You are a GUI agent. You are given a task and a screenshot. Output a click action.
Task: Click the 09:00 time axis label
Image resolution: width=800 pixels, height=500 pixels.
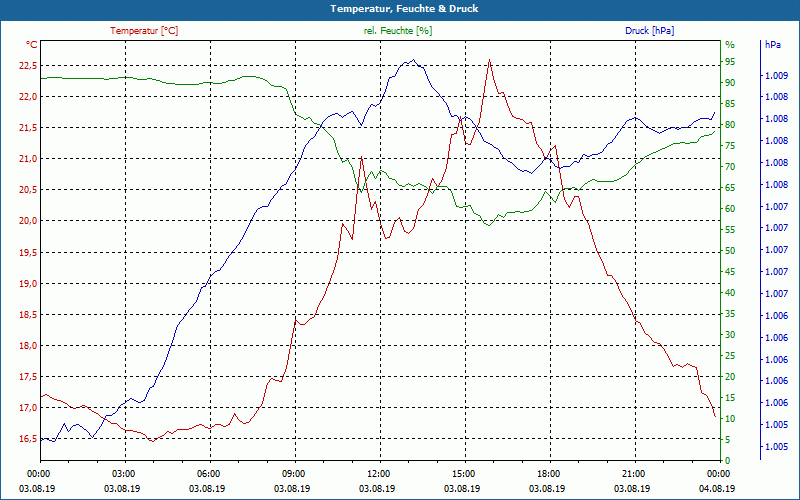(x=295, y=474)
